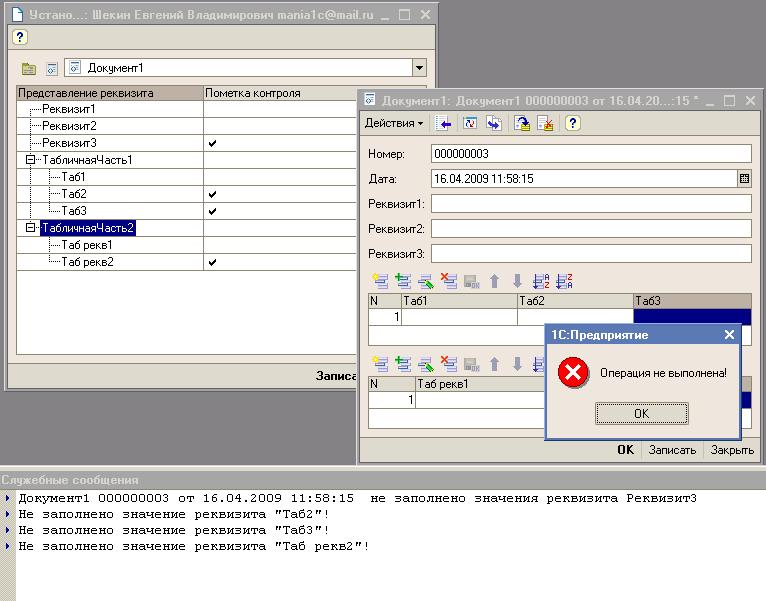Click the copy document icon in Документ1 toolbar
This screenshot has height=601, width=766.
(x=494, y=124)
